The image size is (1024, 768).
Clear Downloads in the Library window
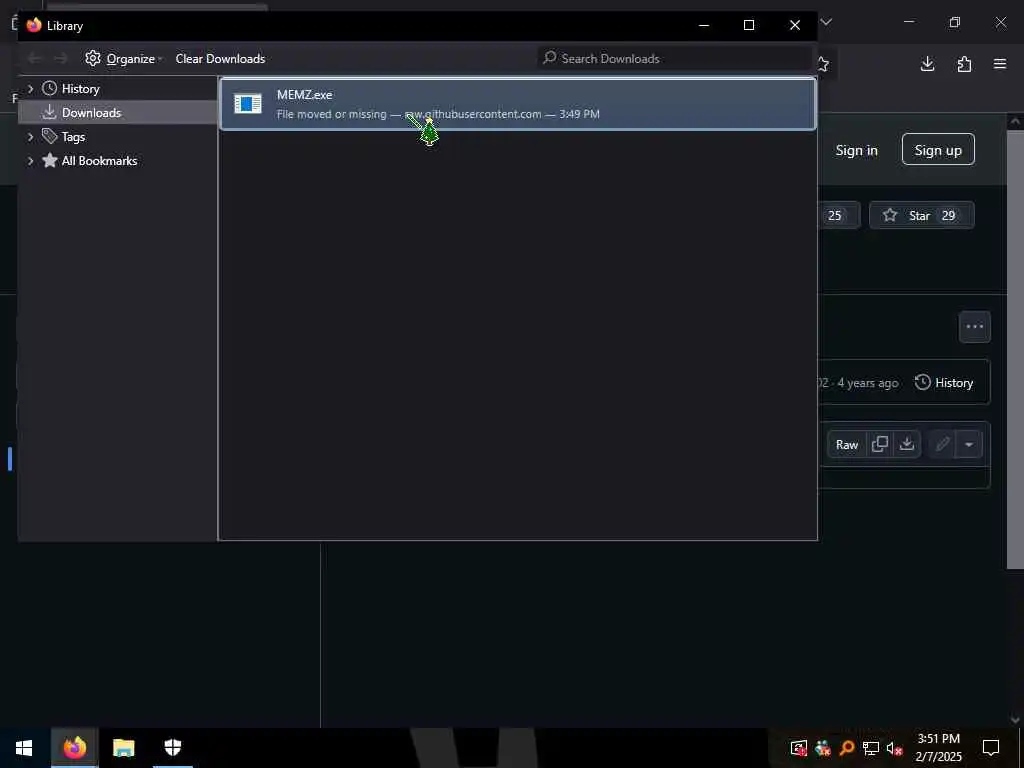[220, 59]
